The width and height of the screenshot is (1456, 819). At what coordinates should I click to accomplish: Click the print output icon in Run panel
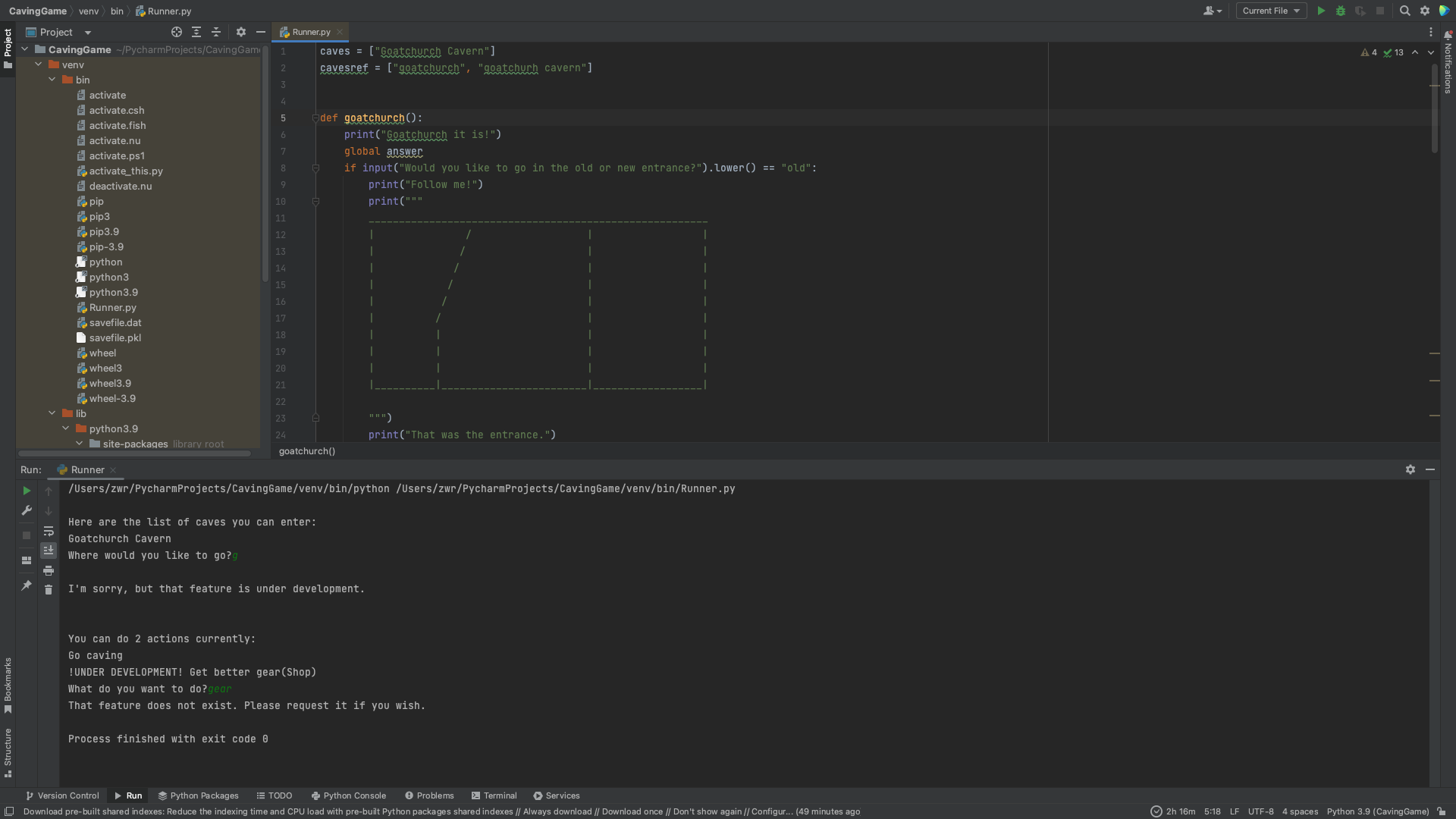(x=49, y=570)
